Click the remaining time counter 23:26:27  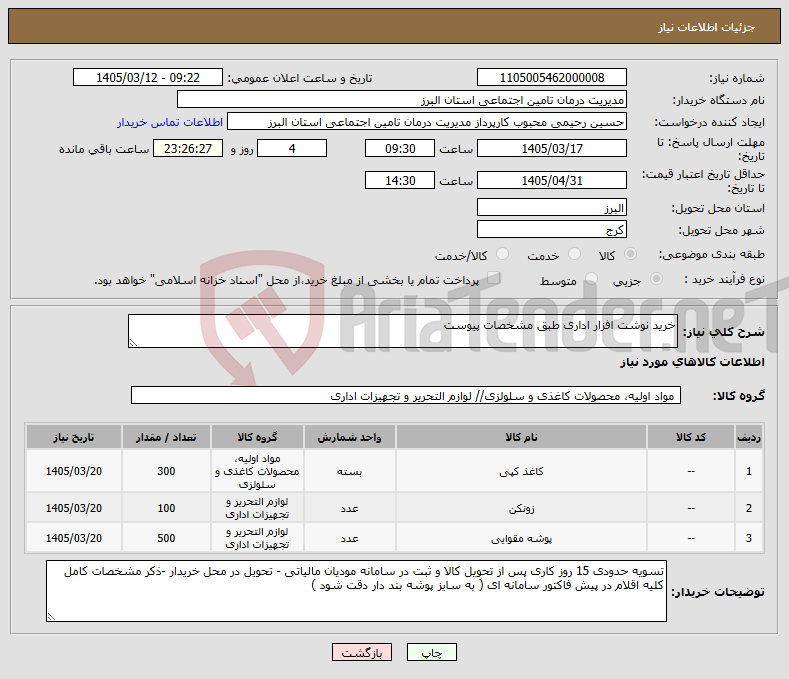188,148
